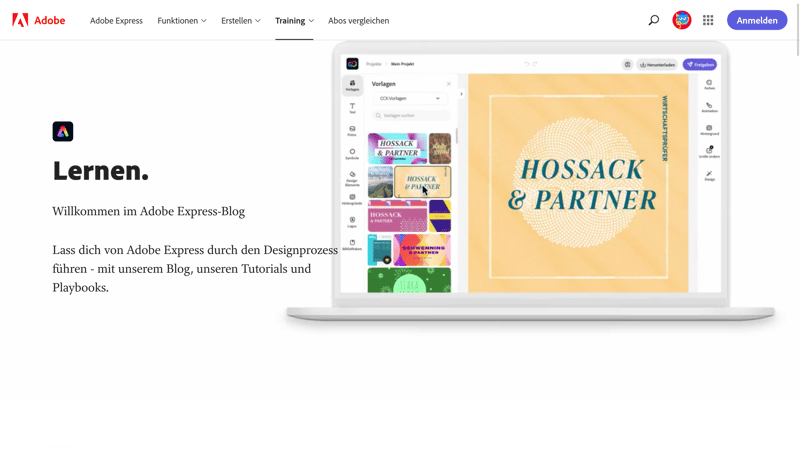This screenshot has width=800, height=450.
Task: Open the search magnifier in header
Action: point(654,20)
